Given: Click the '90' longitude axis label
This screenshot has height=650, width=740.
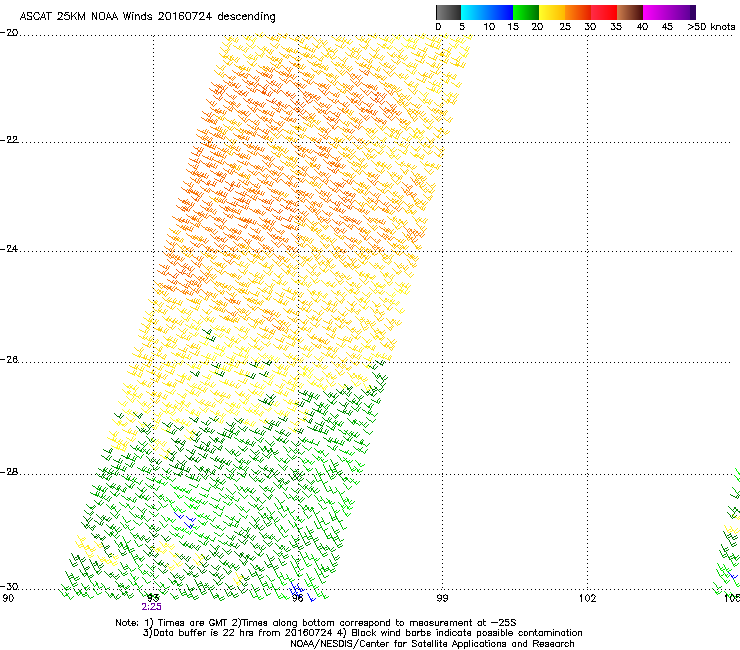Looking at the screenshot, I should [x=8, y=598].
